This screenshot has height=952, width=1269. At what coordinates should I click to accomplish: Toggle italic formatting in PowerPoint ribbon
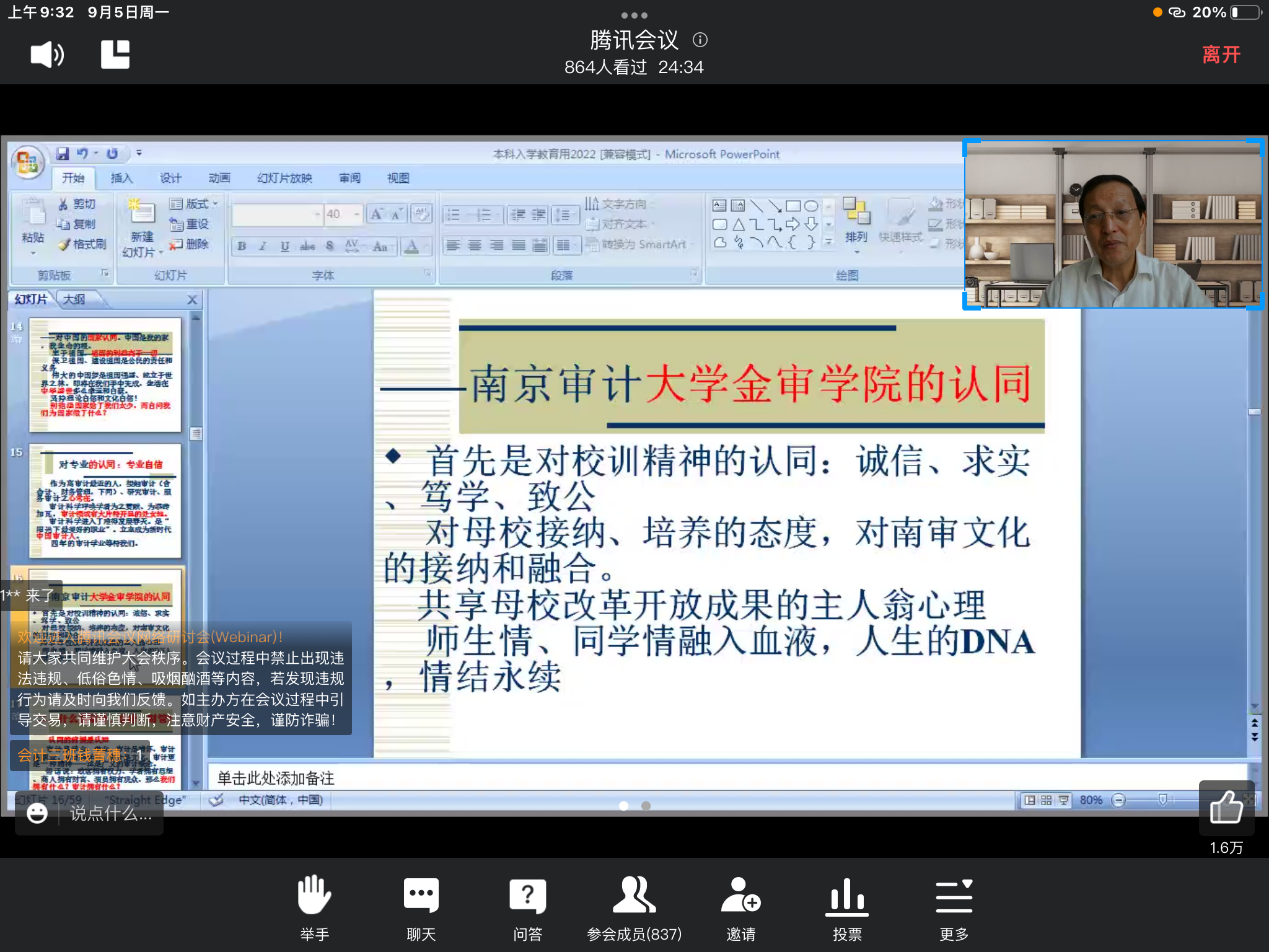263,246
